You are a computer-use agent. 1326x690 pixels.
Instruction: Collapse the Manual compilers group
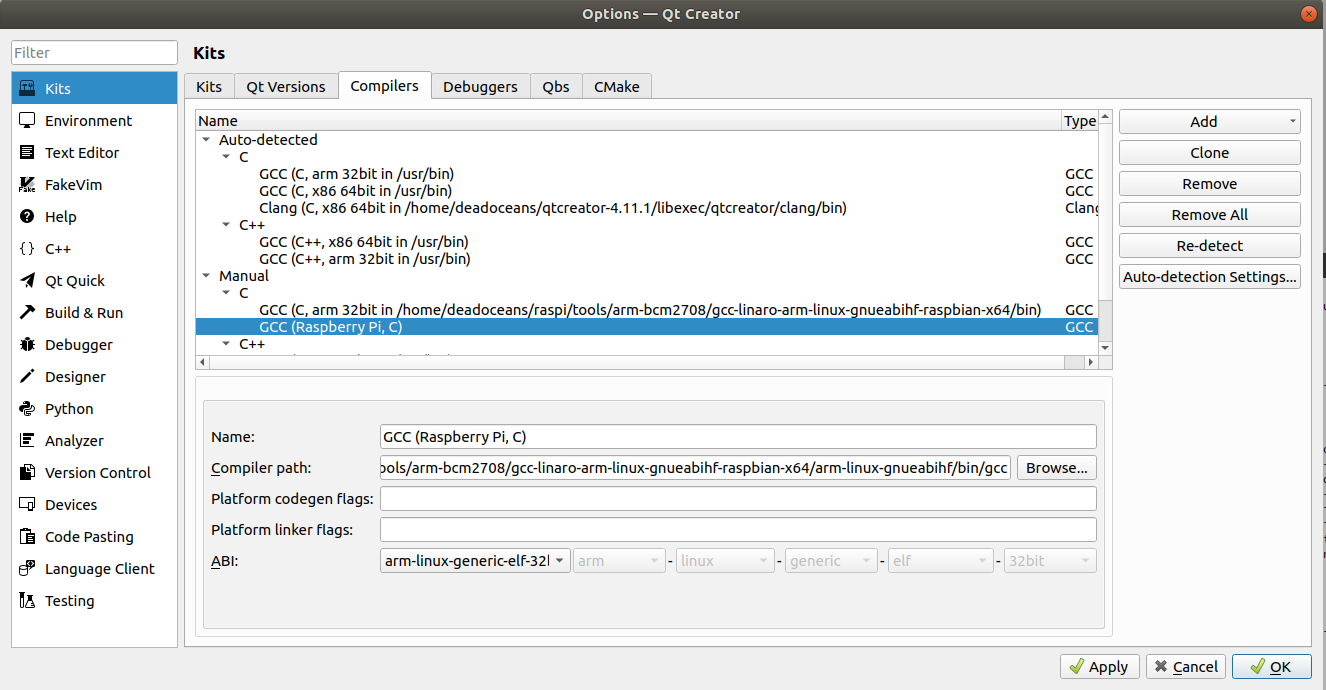(x=207, y=276)
